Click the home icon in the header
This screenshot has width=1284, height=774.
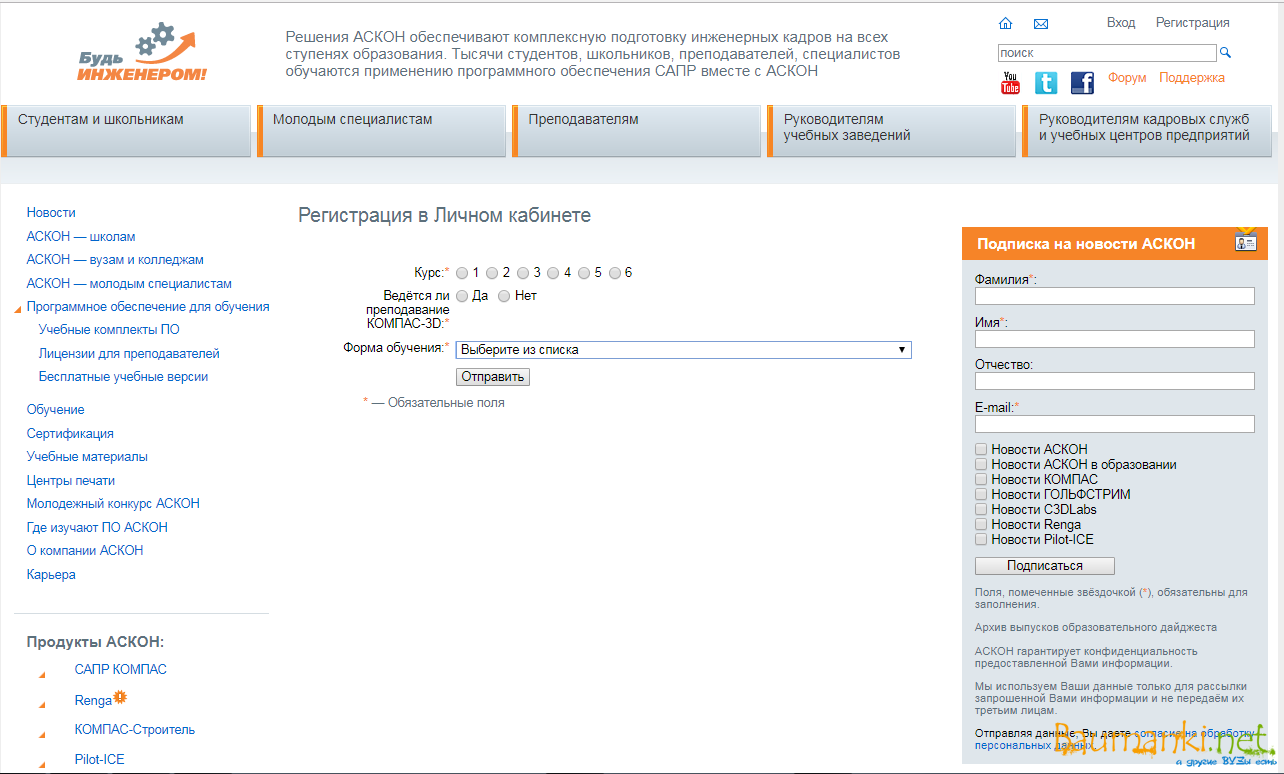[x=1006, y=24]
